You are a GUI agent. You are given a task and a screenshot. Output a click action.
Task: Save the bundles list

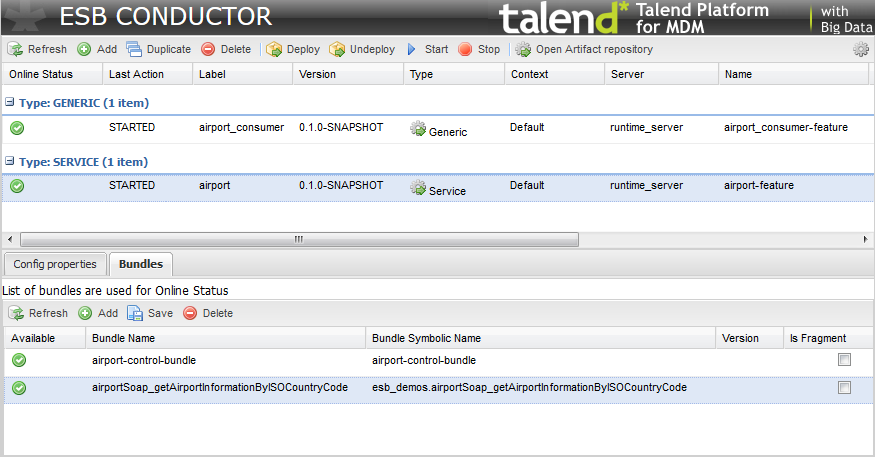[150, 314]
